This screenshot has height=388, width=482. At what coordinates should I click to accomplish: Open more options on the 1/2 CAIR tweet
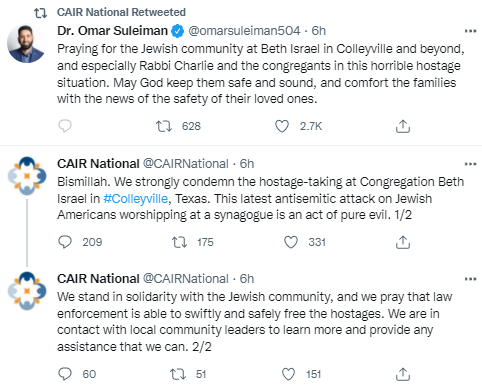[x=470, y=164]
